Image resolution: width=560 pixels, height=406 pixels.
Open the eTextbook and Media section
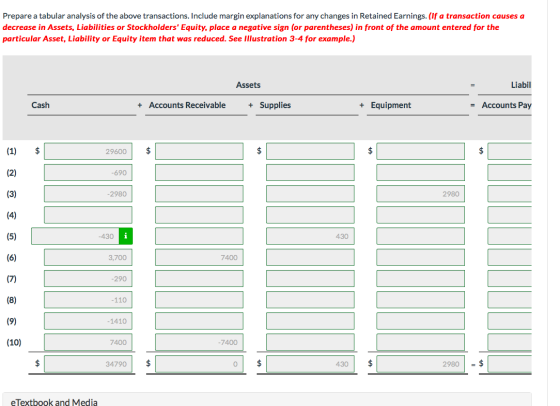tap(54, 402)
